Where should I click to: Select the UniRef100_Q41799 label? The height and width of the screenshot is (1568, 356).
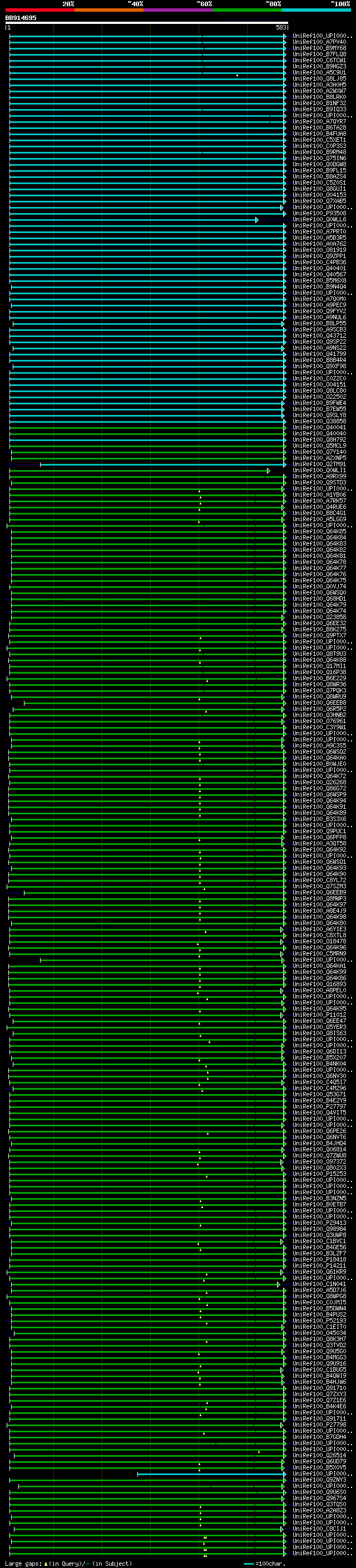coord(319,354)
